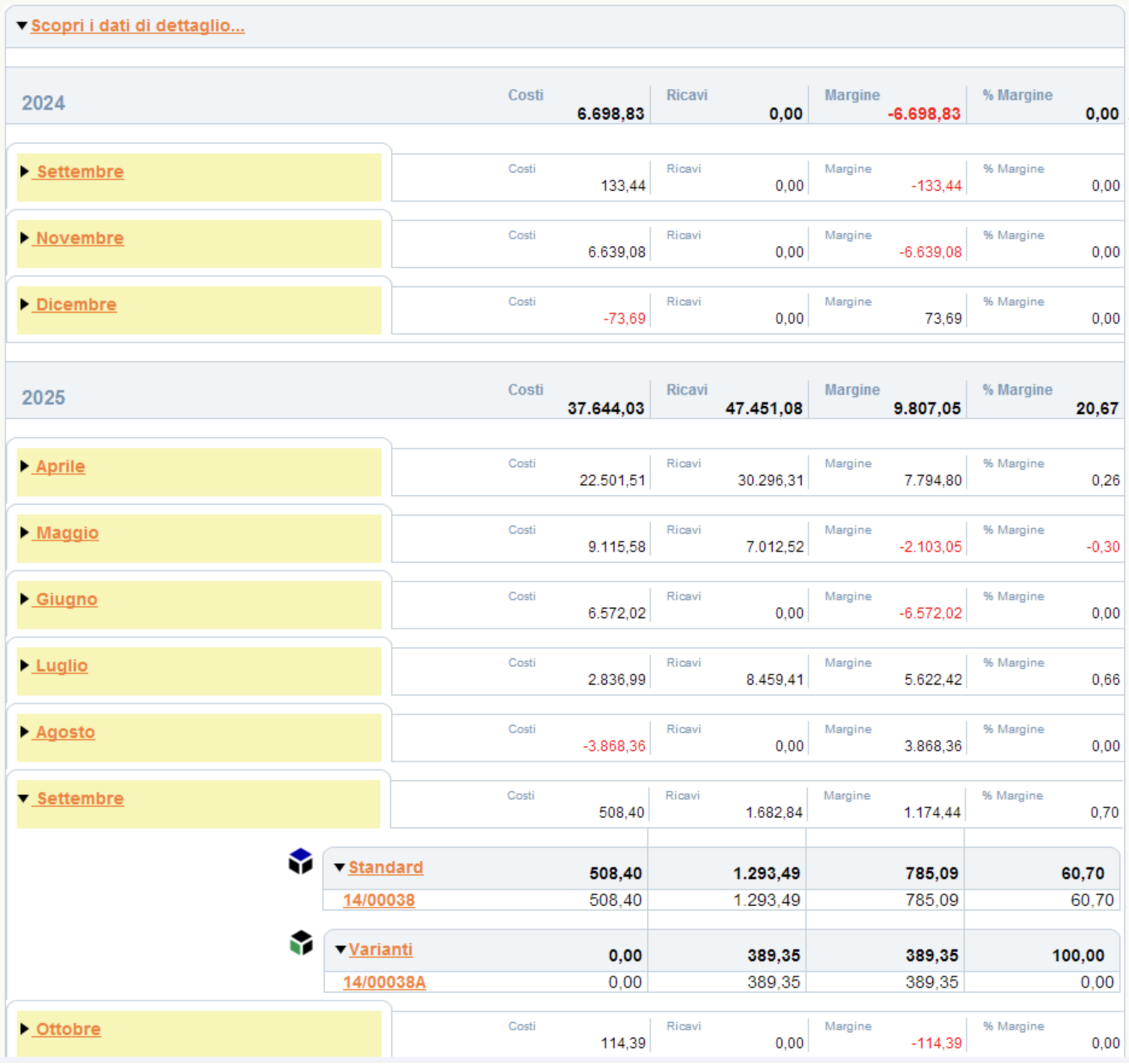Click the Varianti group link
Image resolution: width=1129 pixels, height=1064 pixels.
click(x=380, y=949)
